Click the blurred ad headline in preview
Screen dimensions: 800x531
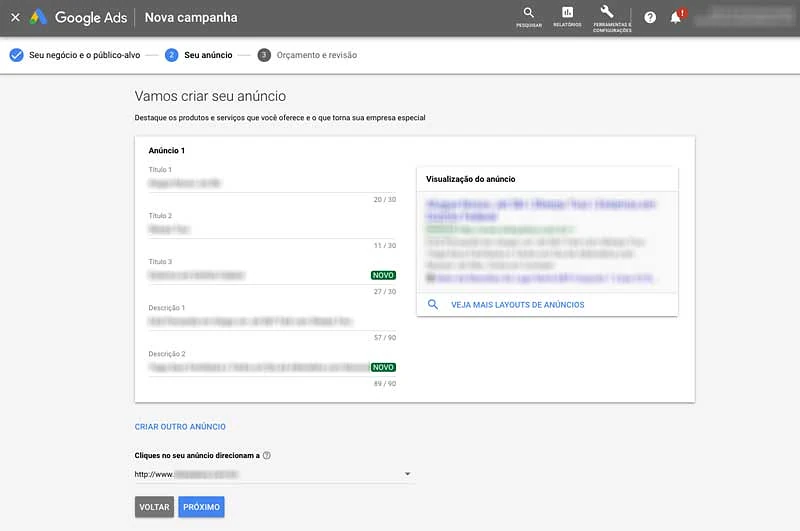click(x=541, y=210)
